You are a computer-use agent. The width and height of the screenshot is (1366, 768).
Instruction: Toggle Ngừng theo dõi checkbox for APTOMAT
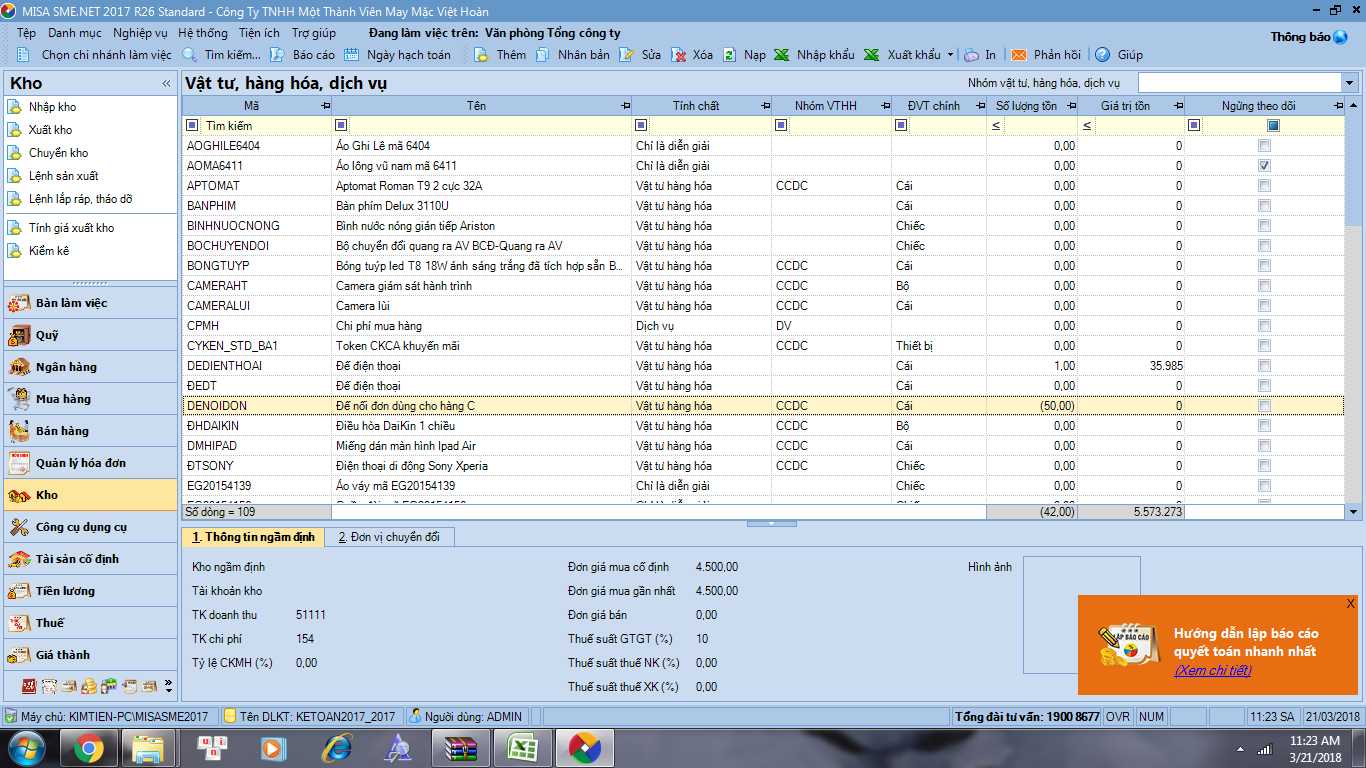point(1265,186)
